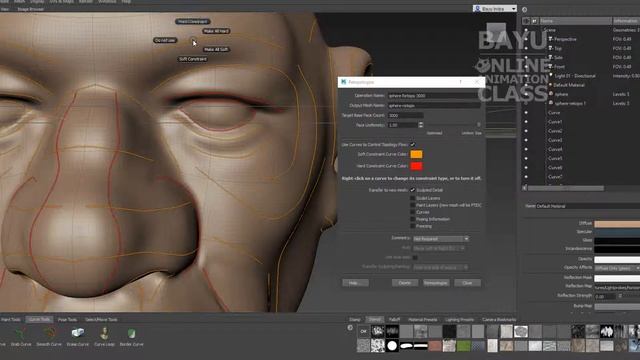Open the Symmetry dropdown in Retopologize
The width and height of the screenshot is (640, 360).
pos(441,239)
